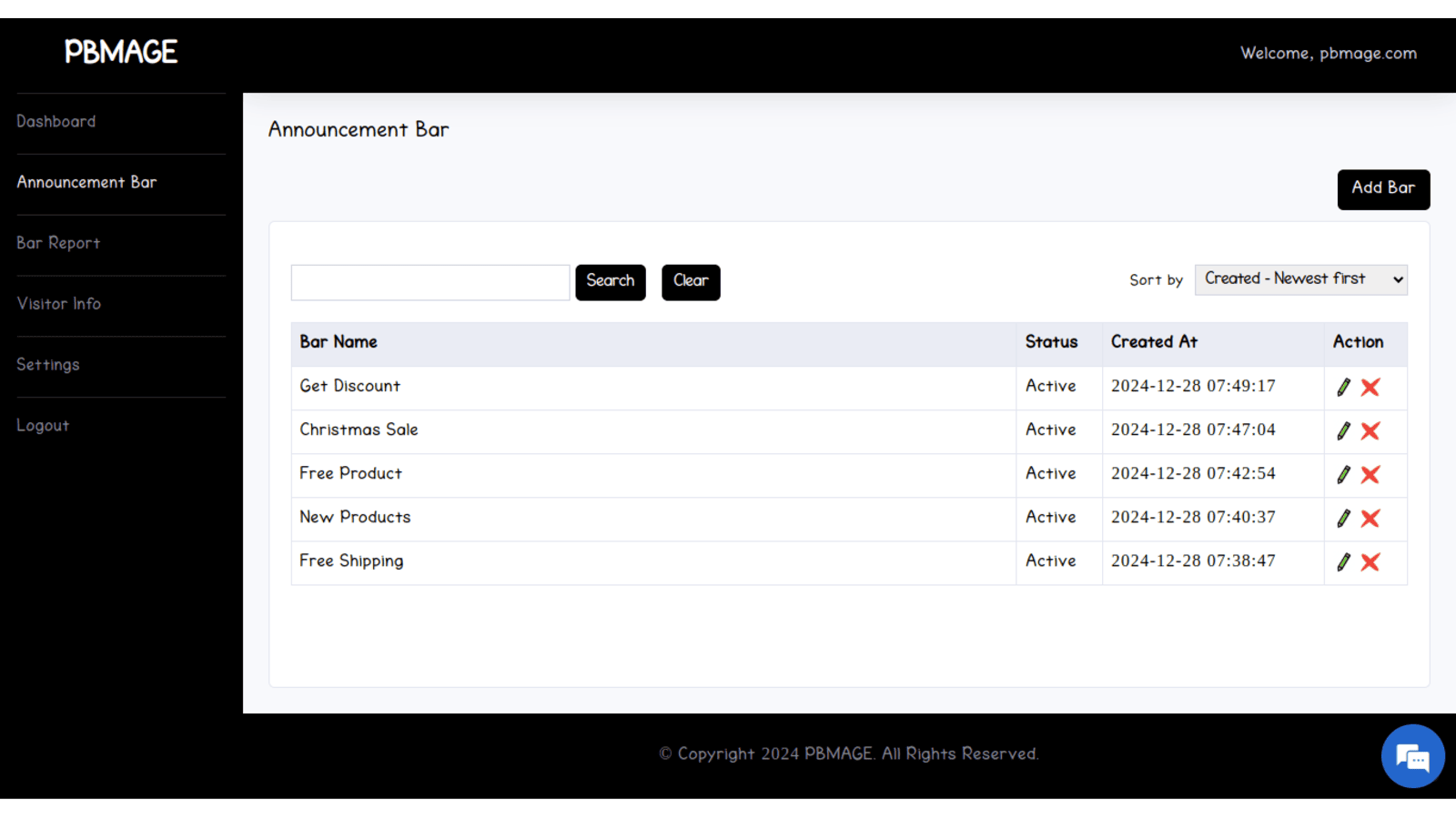
Task: Delete the New Products bar
Action: 1370,518
